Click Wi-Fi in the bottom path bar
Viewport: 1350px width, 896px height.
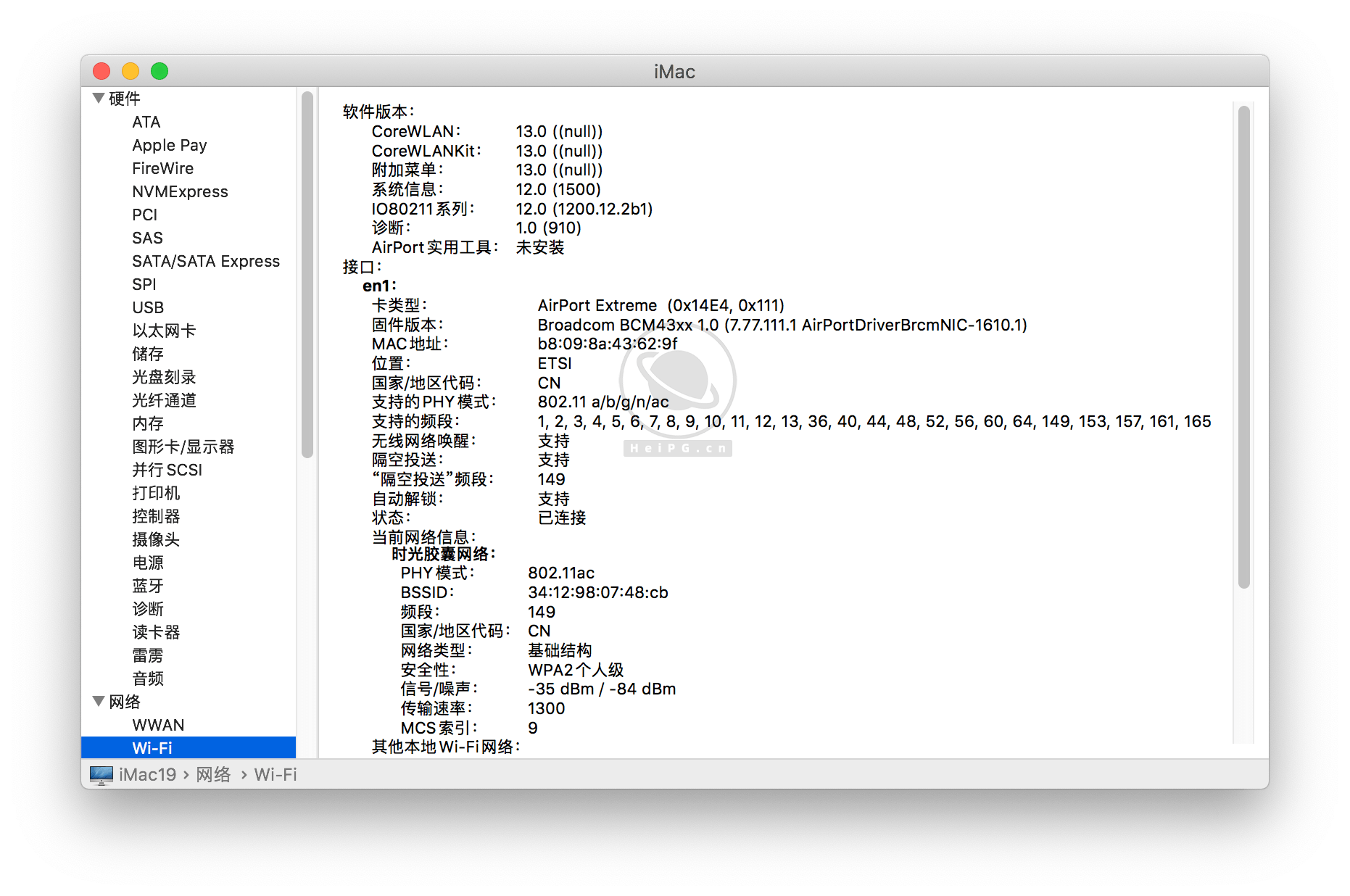coord(276,775)
